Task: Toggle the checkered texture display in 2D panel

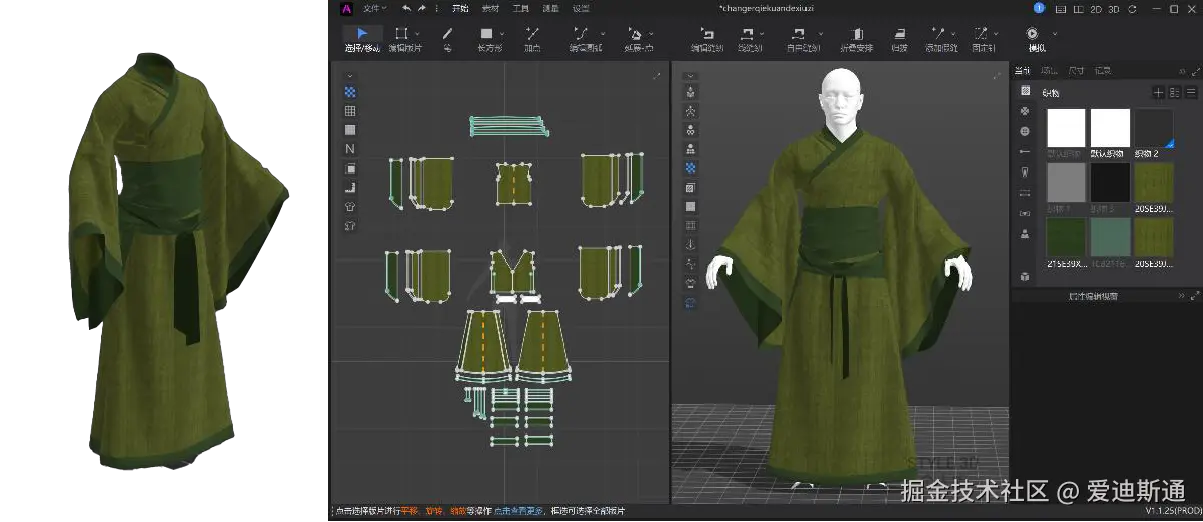Action: [350, 92]
